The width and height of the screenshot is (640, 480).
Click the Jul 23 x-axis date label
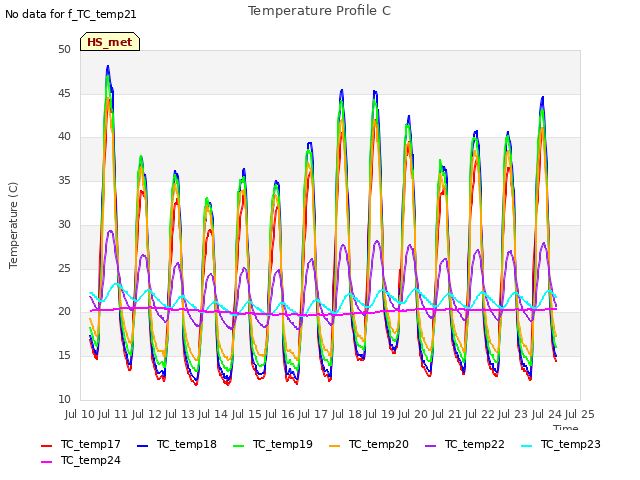tap(513, 414)
